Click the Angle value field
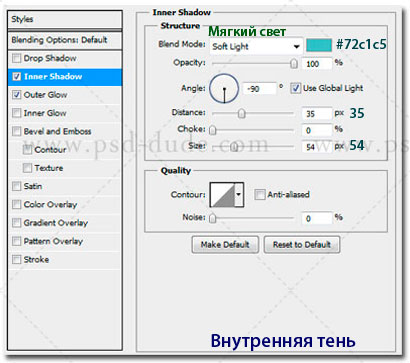The width and height of the screenshot is (410, 363). pos(260,89)
